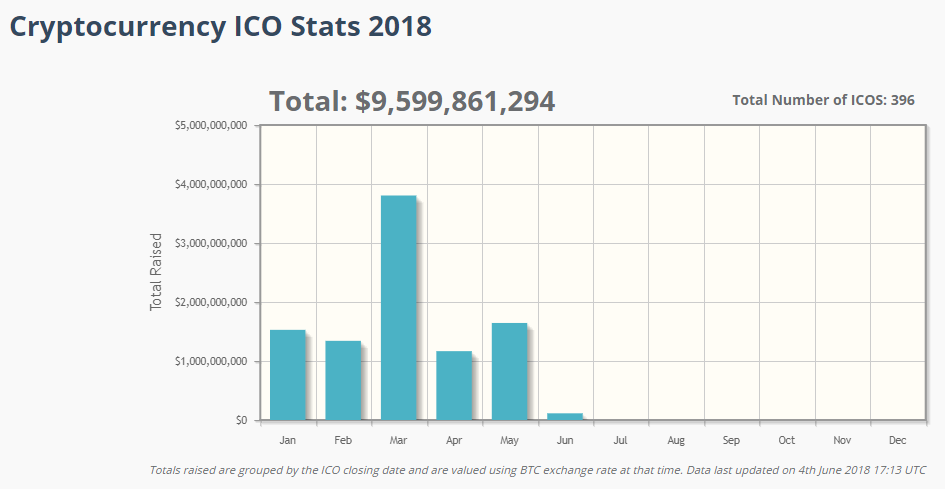Click the Total Number of ICOS label
Image resolution: width=945 pixels, height=489 pixels.
click(823, 100)
